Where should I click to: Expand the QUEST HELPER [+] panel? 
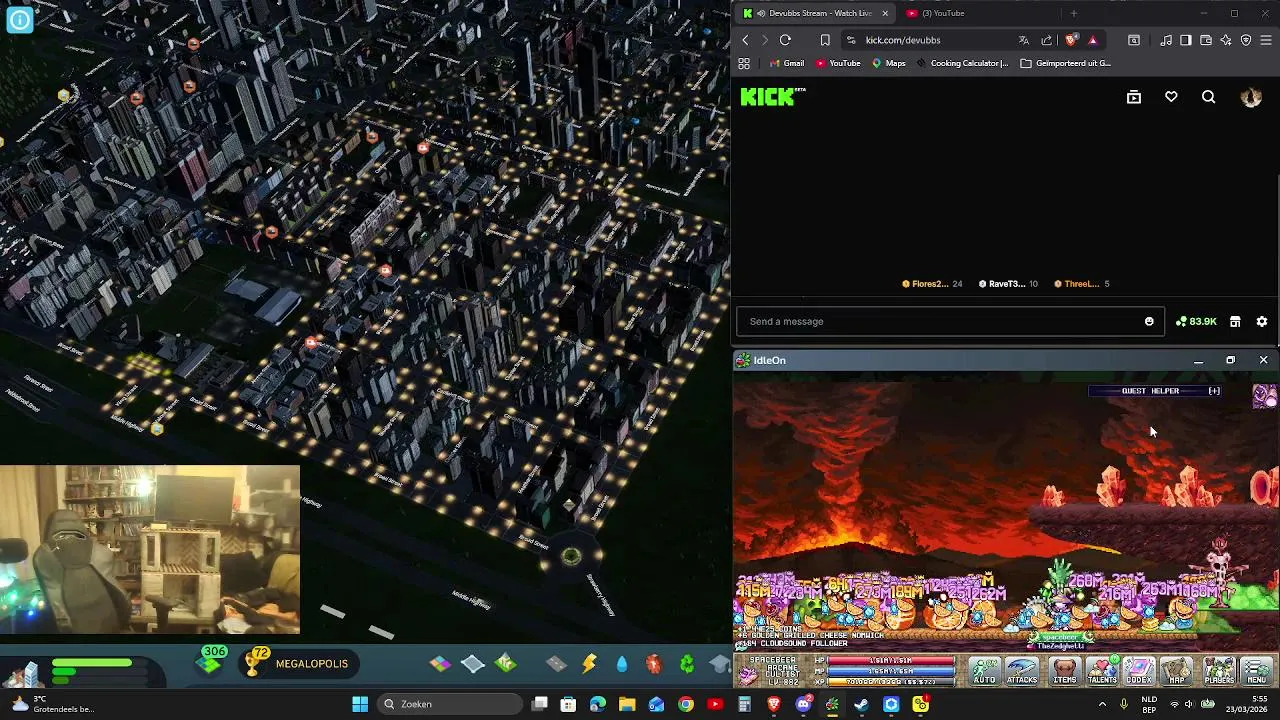click(1155, 391)
